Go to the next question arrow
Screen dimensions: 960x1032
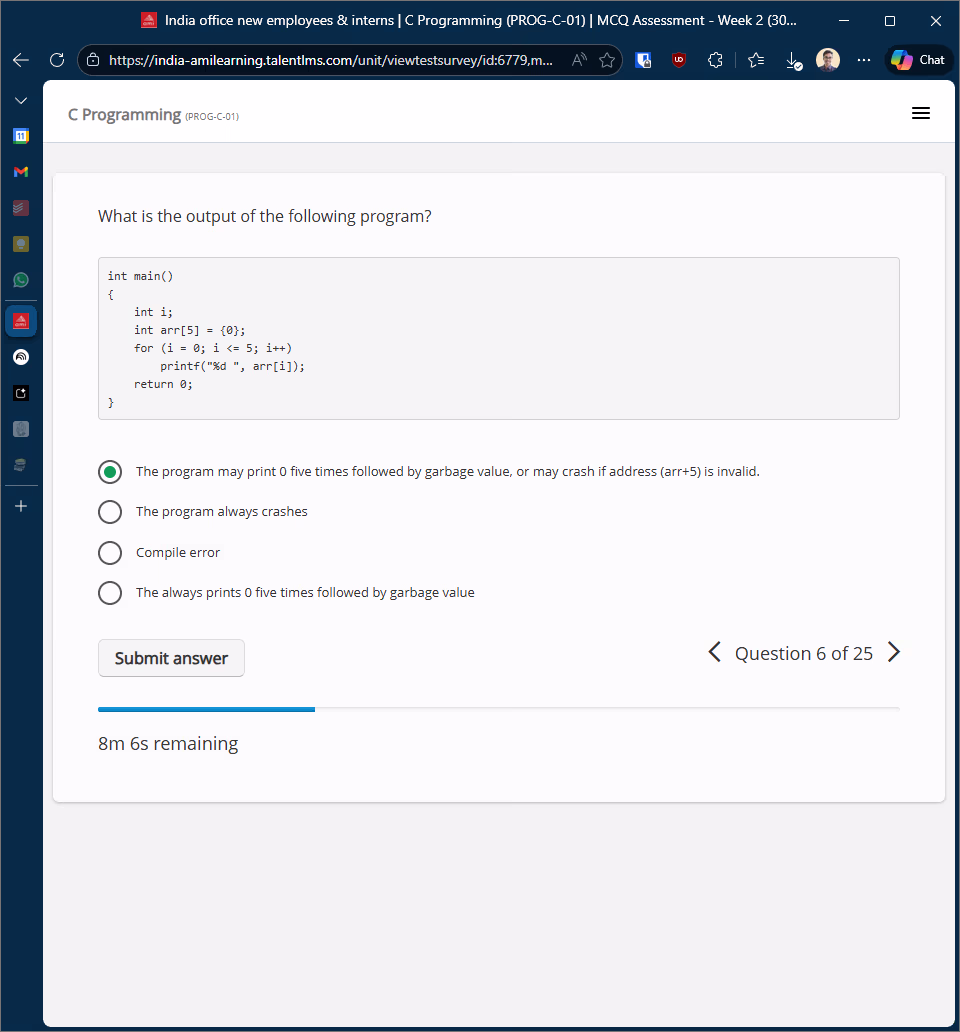pyautogui.click(x=894, y=653)
